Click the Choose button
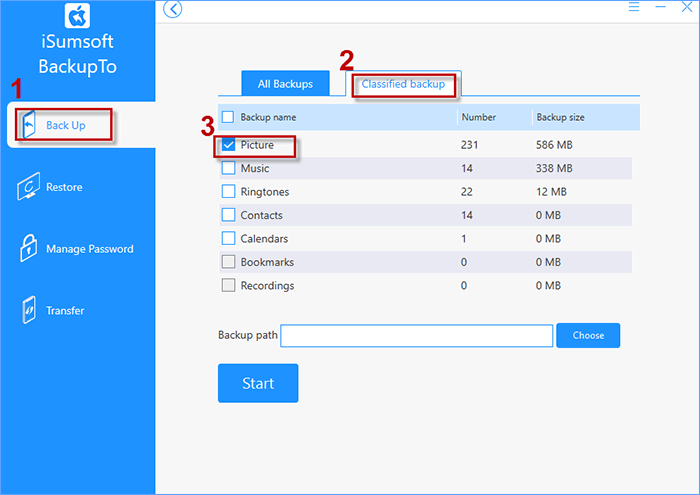The width and height of the screenshot is (700, 495). pos(588,335)
